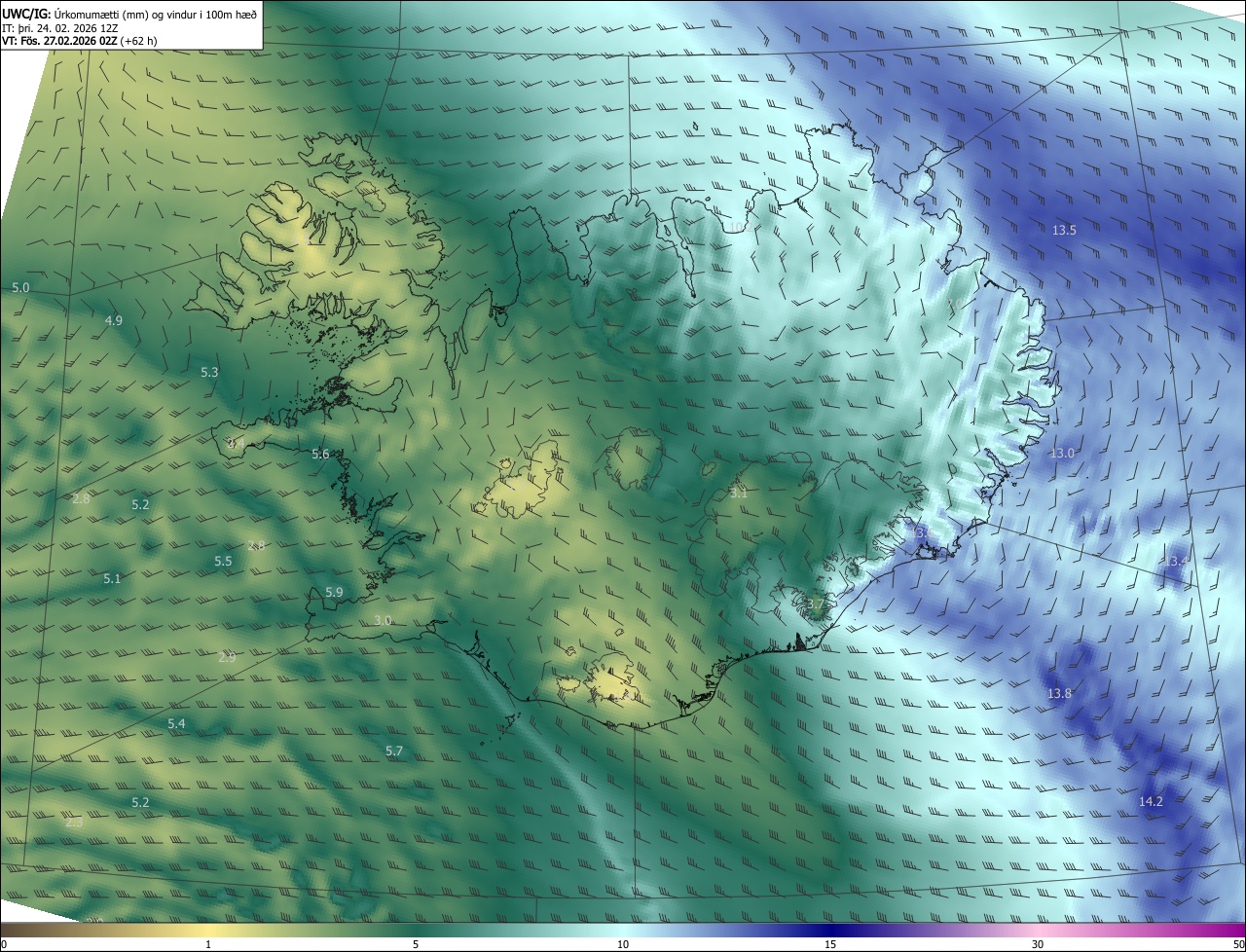Pick the 13.5 value label
The height and width of the screenshot is (952, 1246).
pyautogui.click(x=1064, y=230)
